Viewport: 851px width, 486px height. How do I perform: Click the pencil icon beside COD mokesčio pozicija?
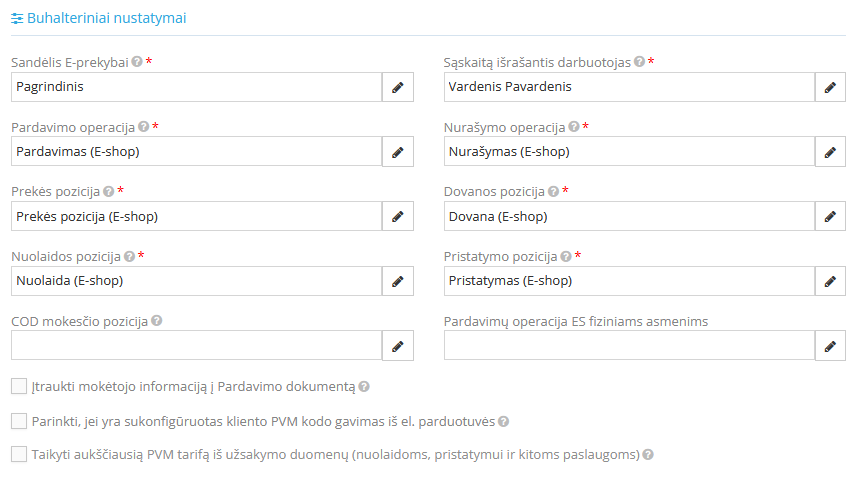(x=397, y=346)
